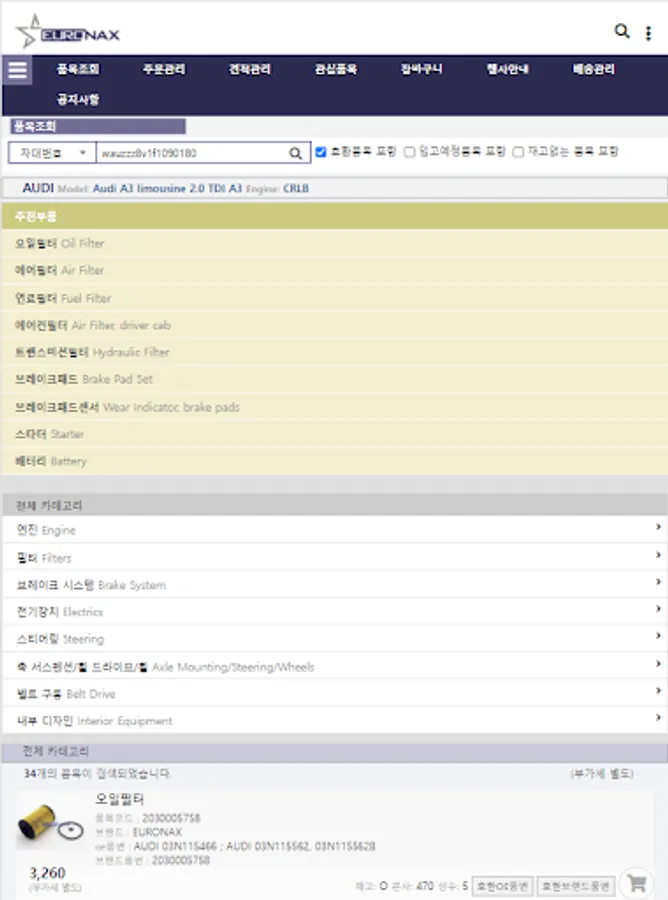
Task: Select the 배터리 Battery recommended part
Action: 334,461
